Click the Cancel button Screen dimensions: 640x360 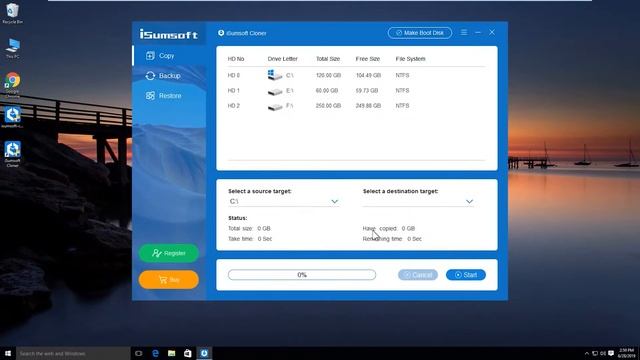coord(418,275)
